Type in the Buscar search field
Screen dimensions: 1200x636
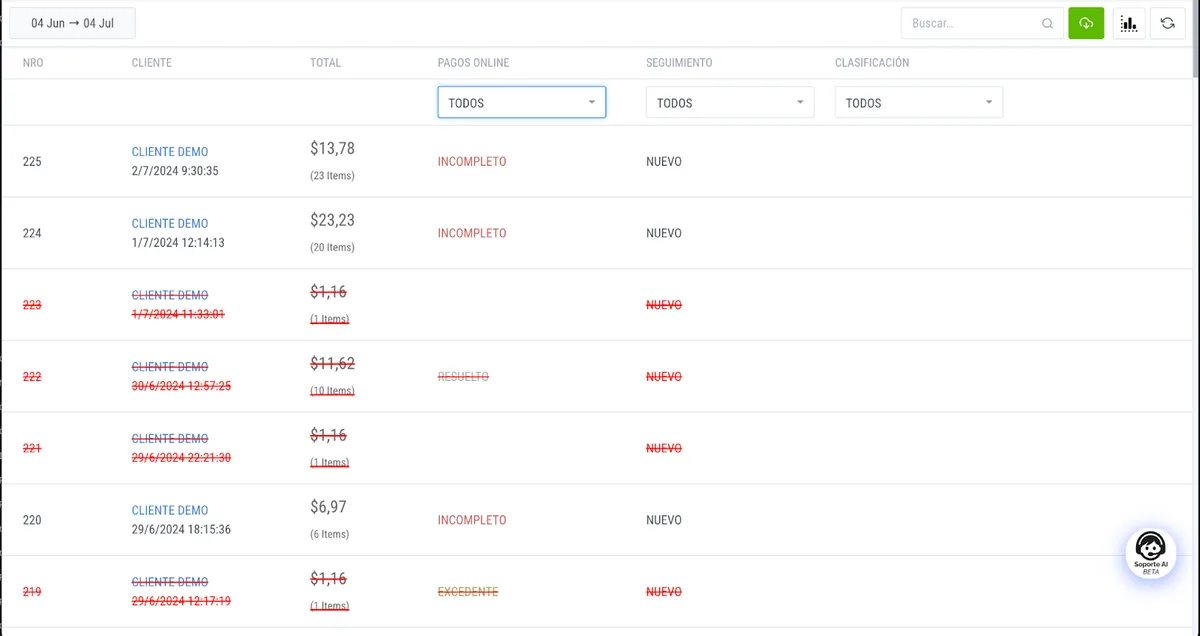point(970,23)
